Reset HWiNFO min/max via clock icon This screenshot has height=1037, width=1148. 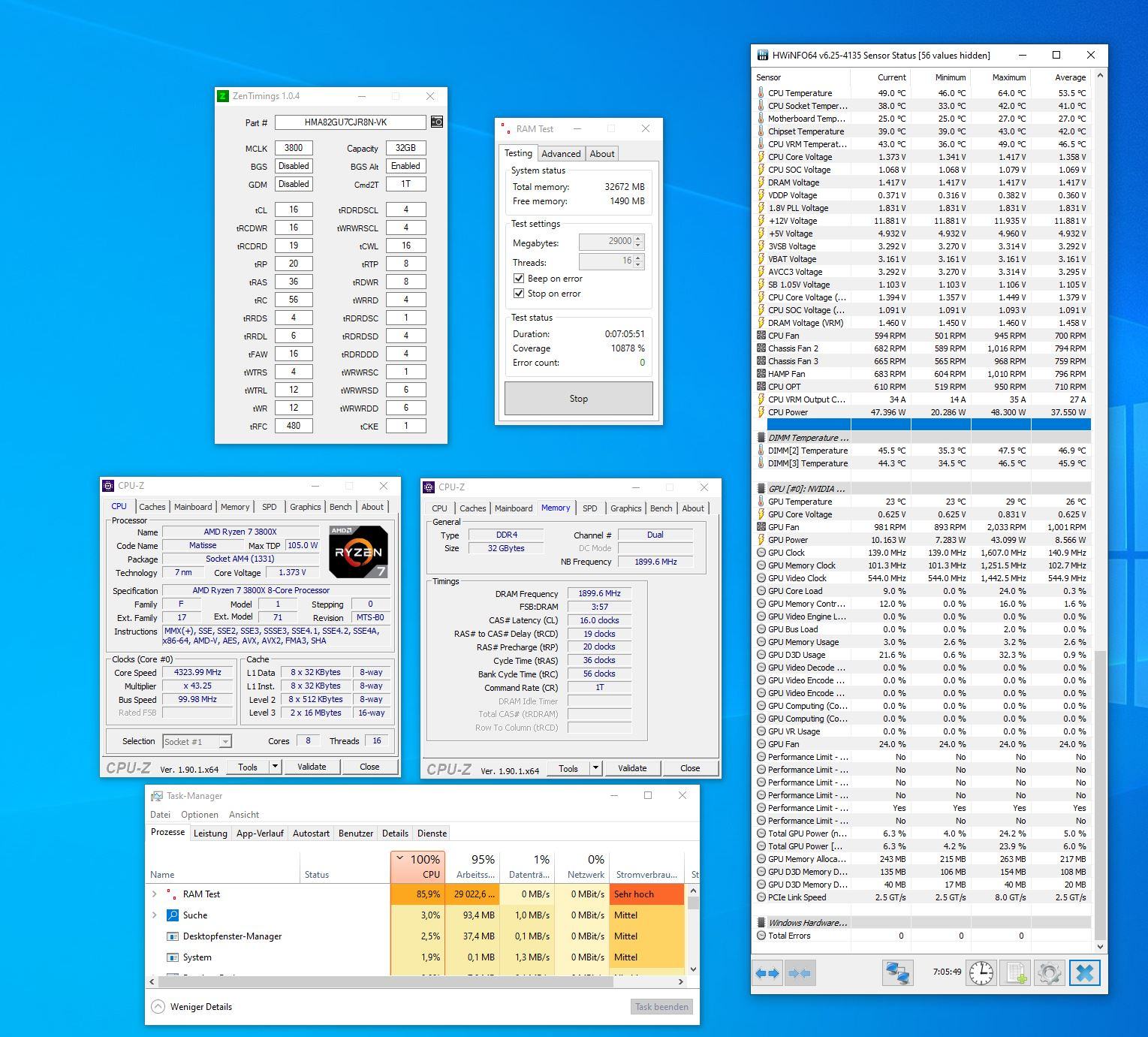point(981,973)
